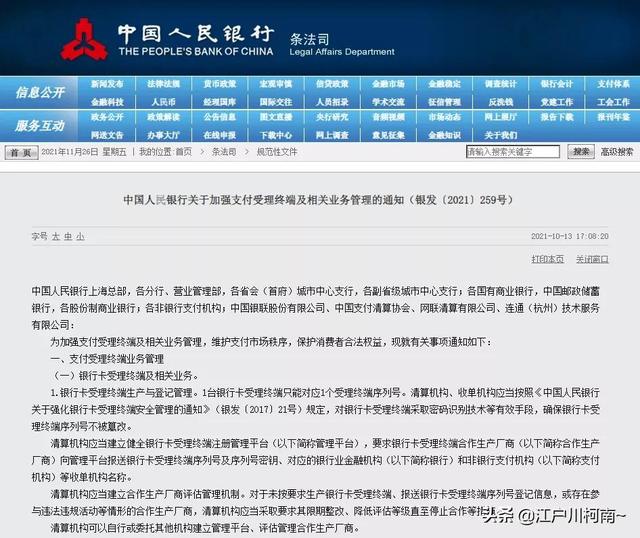Focus the search keyword input field

(513, 151)
